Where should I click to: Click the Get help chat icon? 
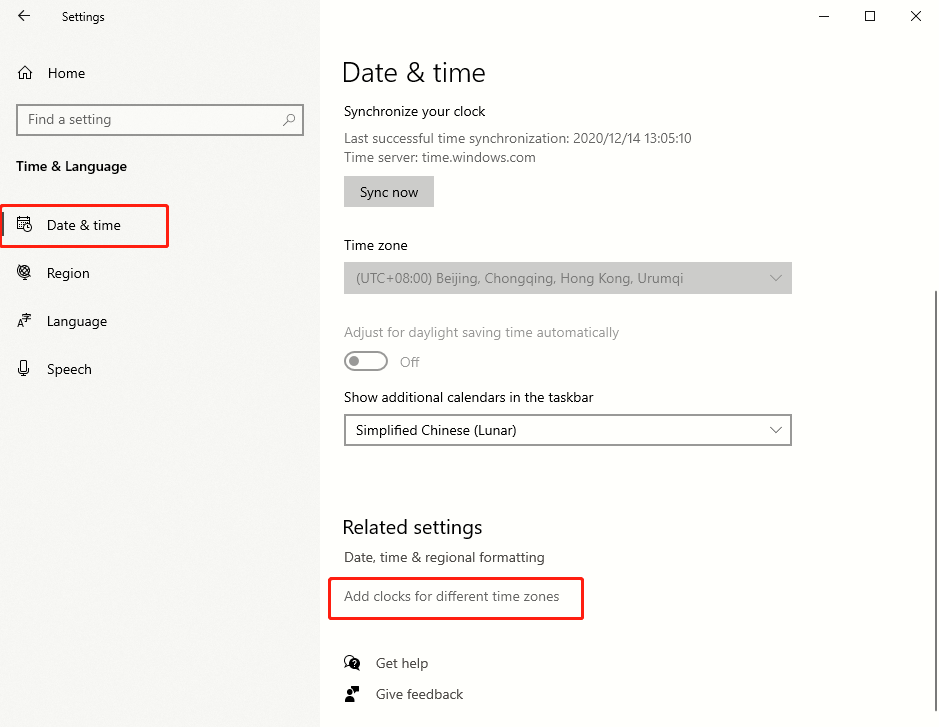[352, 662]
